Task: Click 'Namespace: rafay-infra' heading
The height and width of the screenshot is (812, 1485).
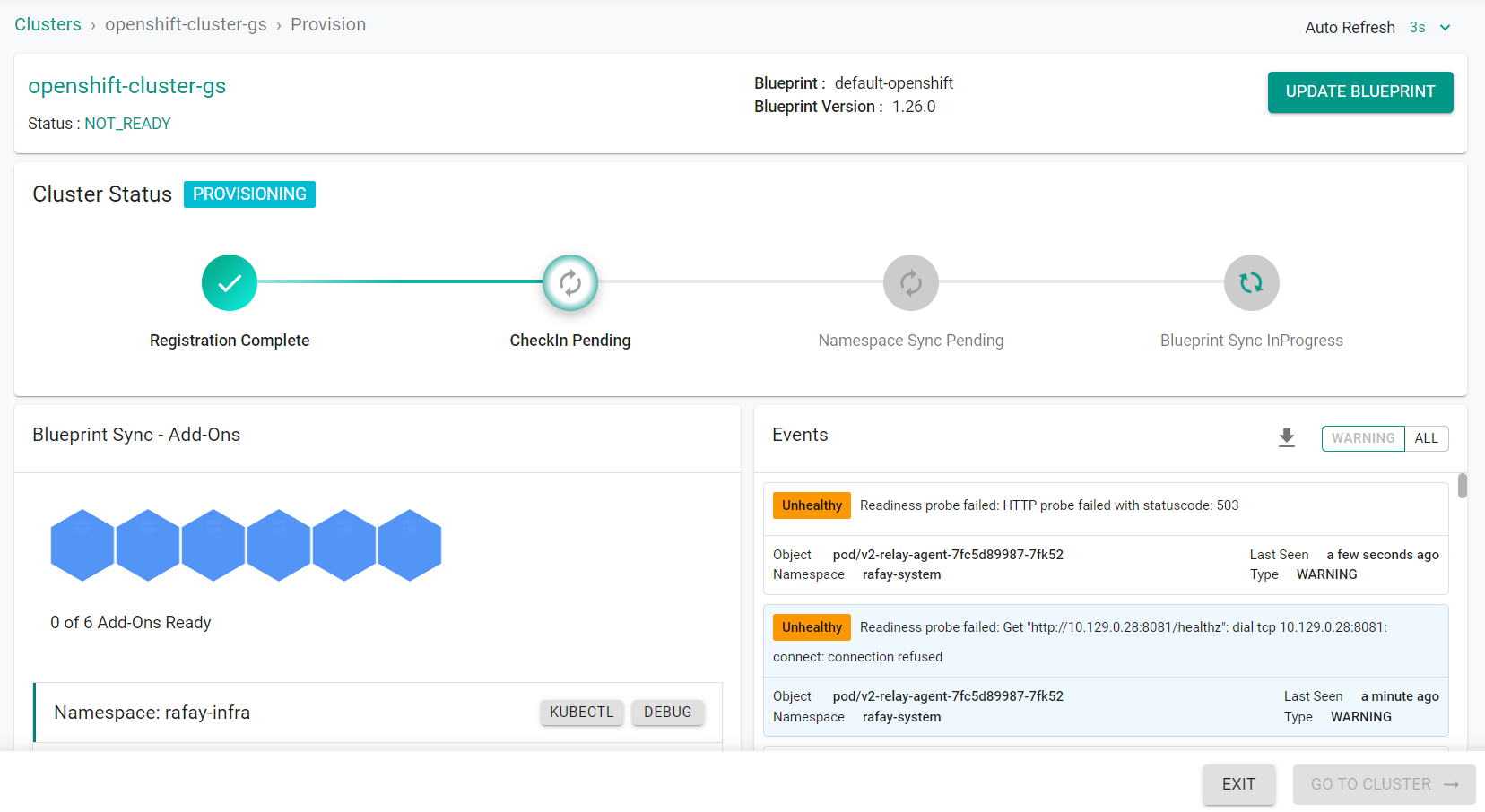Action: [x=152, y=713]
